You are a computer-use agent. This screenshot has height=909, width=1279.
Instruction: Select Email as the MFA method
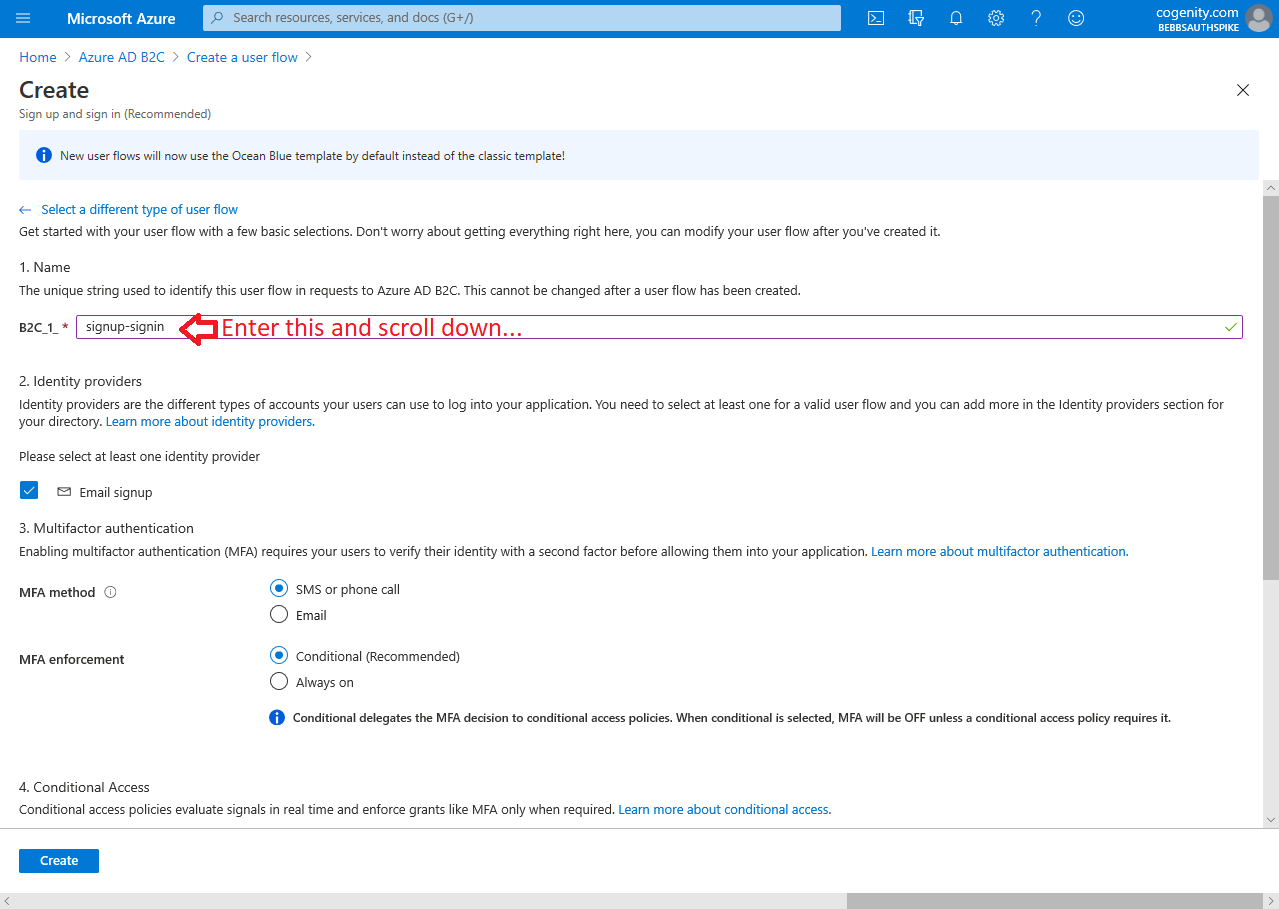278,613
